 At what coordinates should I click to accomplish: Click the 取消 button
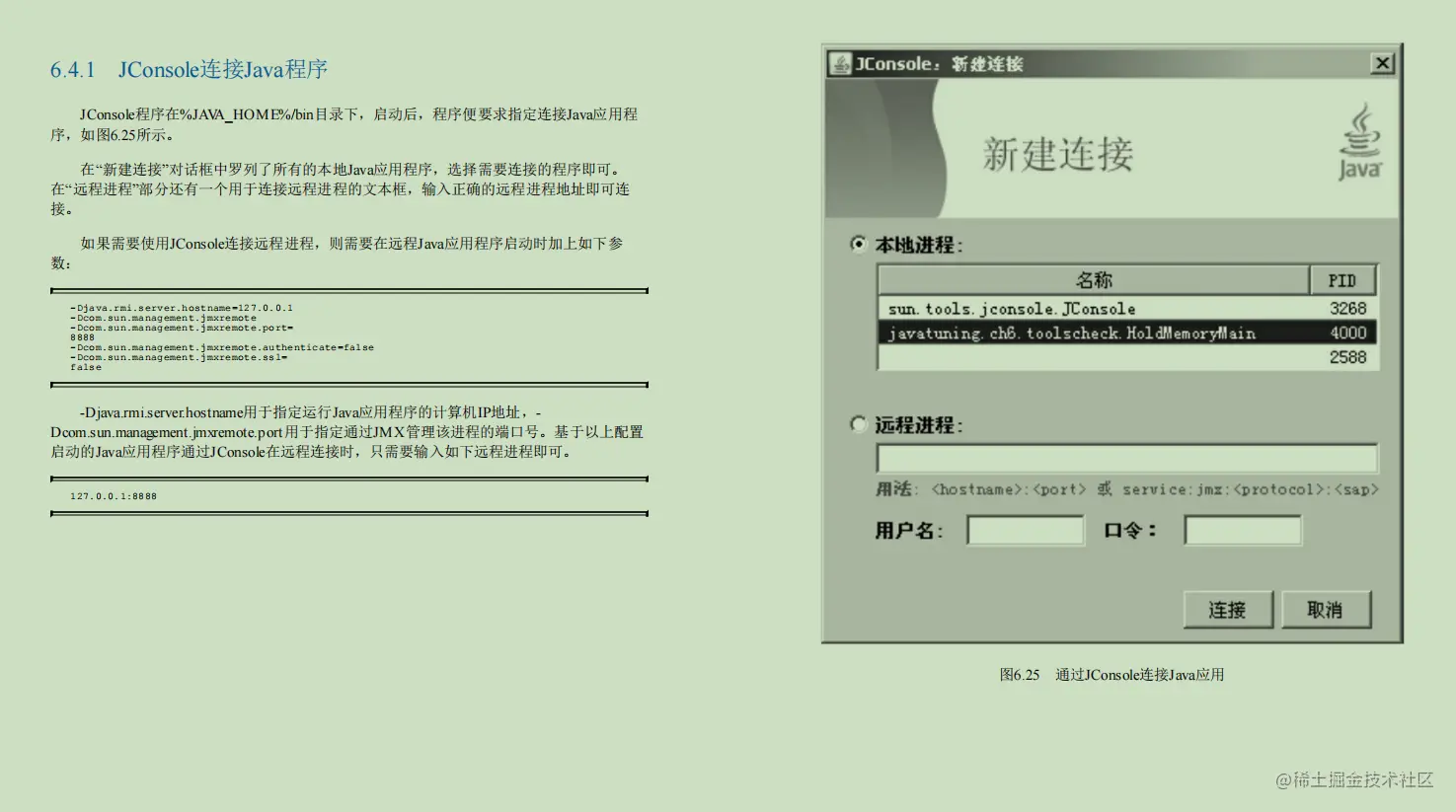point(1326,609)
